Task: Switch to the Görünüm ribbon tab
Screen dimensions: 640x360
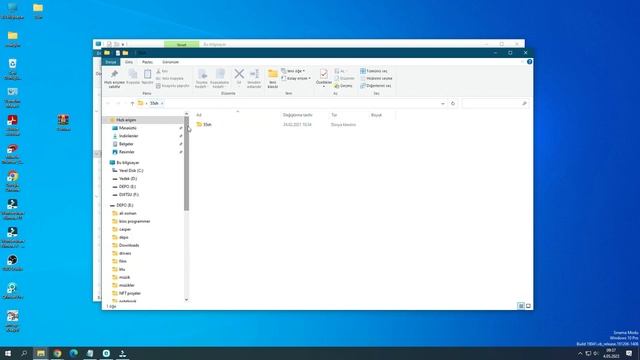Action: click(170, 62)
